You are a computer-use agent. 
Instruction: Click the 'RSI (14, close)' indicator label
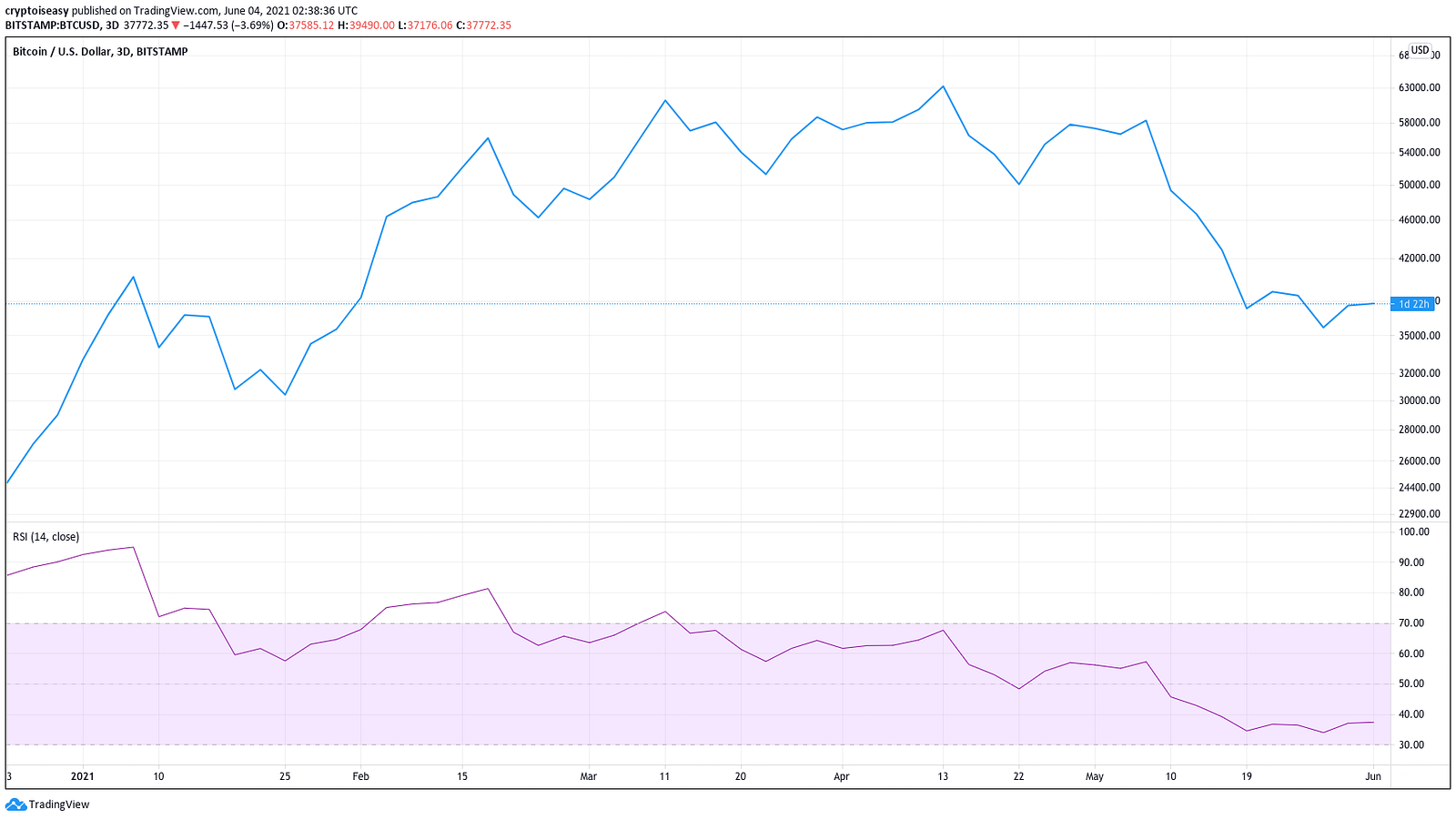pos(45,537)
